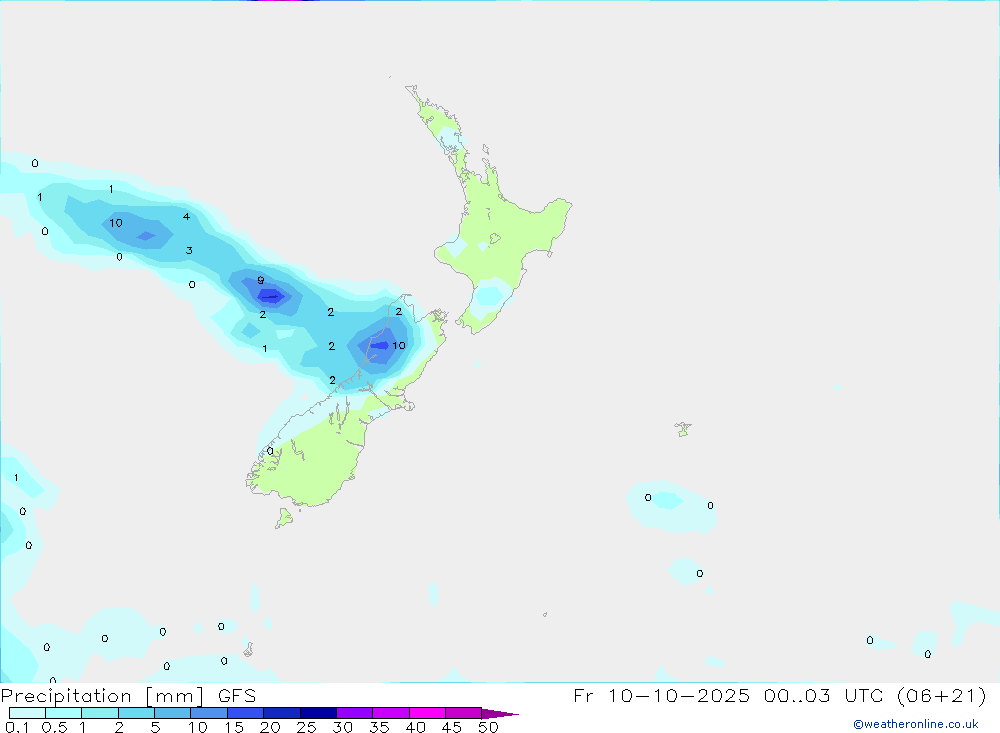Click the legend scale label '45'
Image resolution: width=1000 pixels, height=733 pixels.
coord(452,727)
